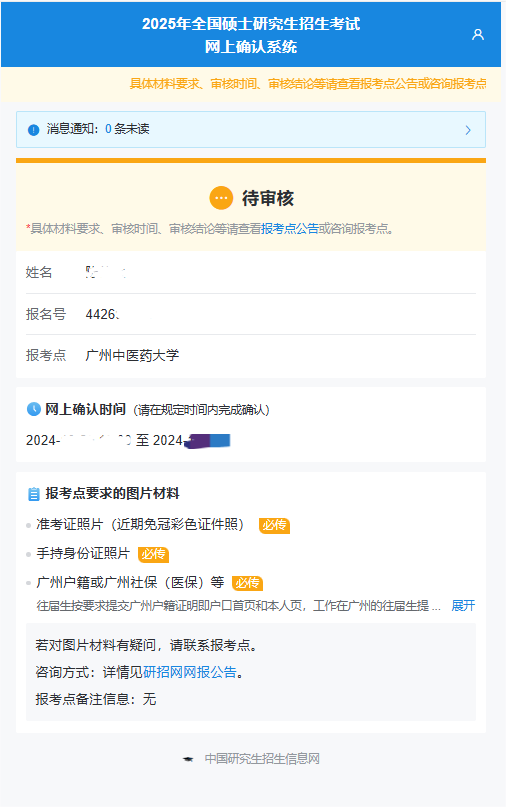Click the 0 条未读 message notification bar
Viewport: 506px width, 807px height.
[251, 130]
